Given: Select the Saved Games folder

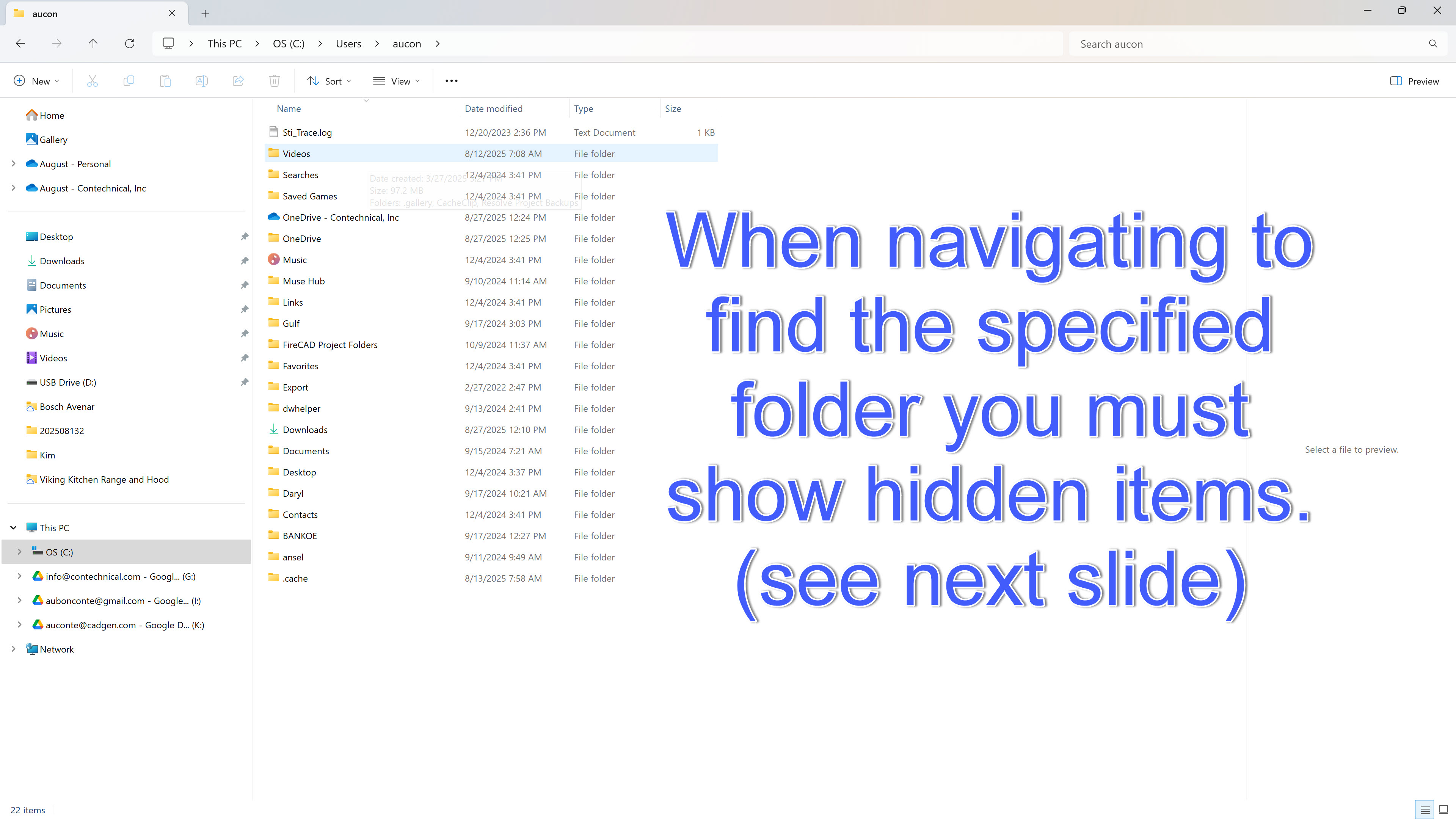Looking at the screenshot, I should 491,197.
